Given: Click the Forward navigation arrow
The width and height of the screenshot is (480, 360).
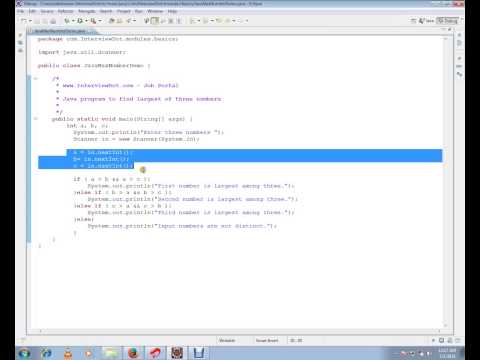Looking at the screenshot, I should click(241, 21).
